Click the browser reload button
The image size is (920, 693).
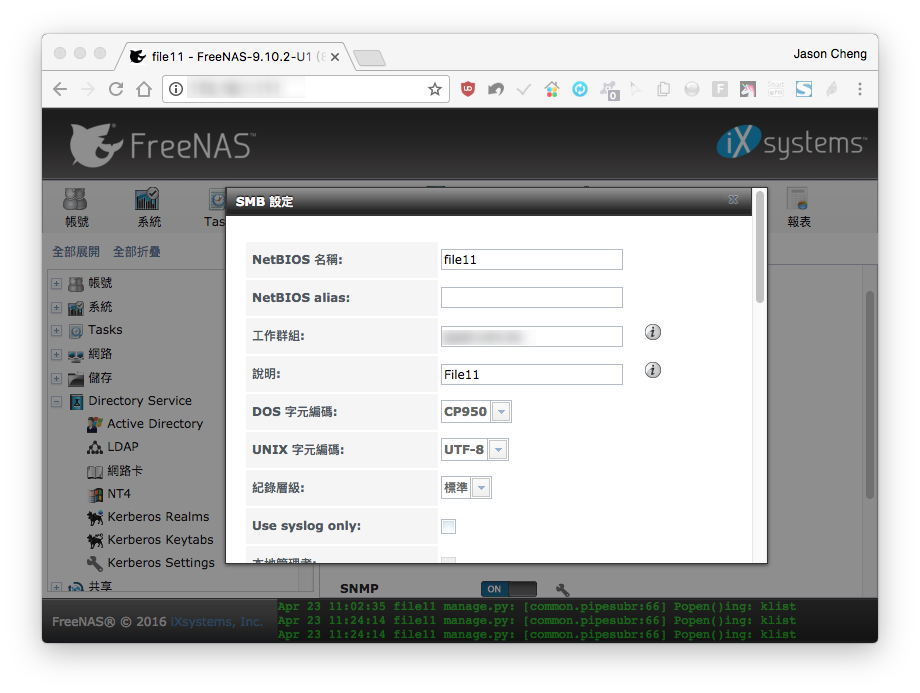click(116, 89)
